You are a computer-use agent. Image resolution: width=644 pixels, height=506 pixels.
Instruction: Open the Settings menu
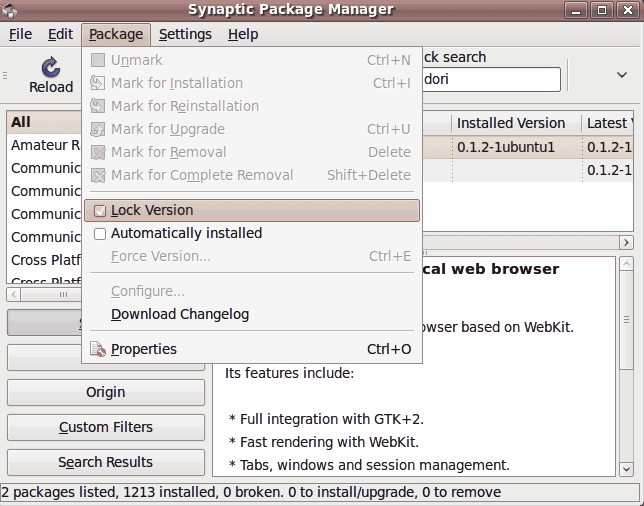185,34
